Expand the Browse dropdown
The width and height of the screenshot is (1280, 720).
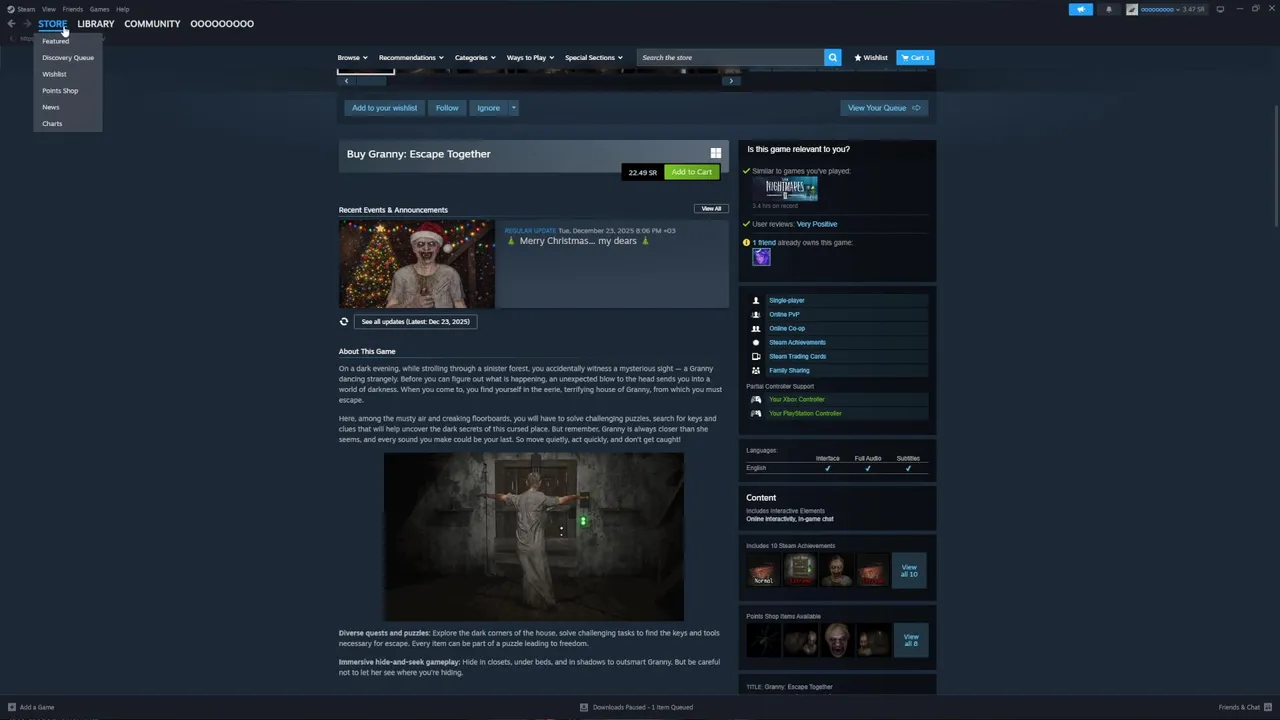[352, 58]
